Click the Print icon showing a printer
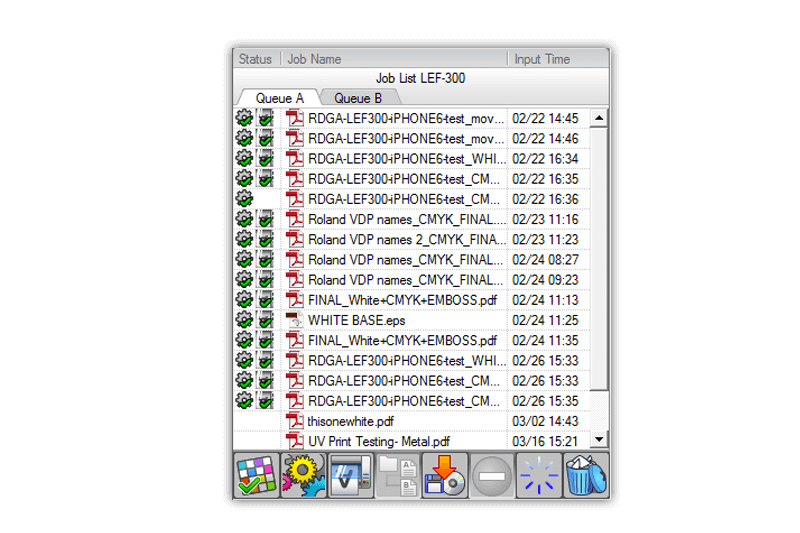The height and width of the screenshot is (533, 800). point(350,475)
